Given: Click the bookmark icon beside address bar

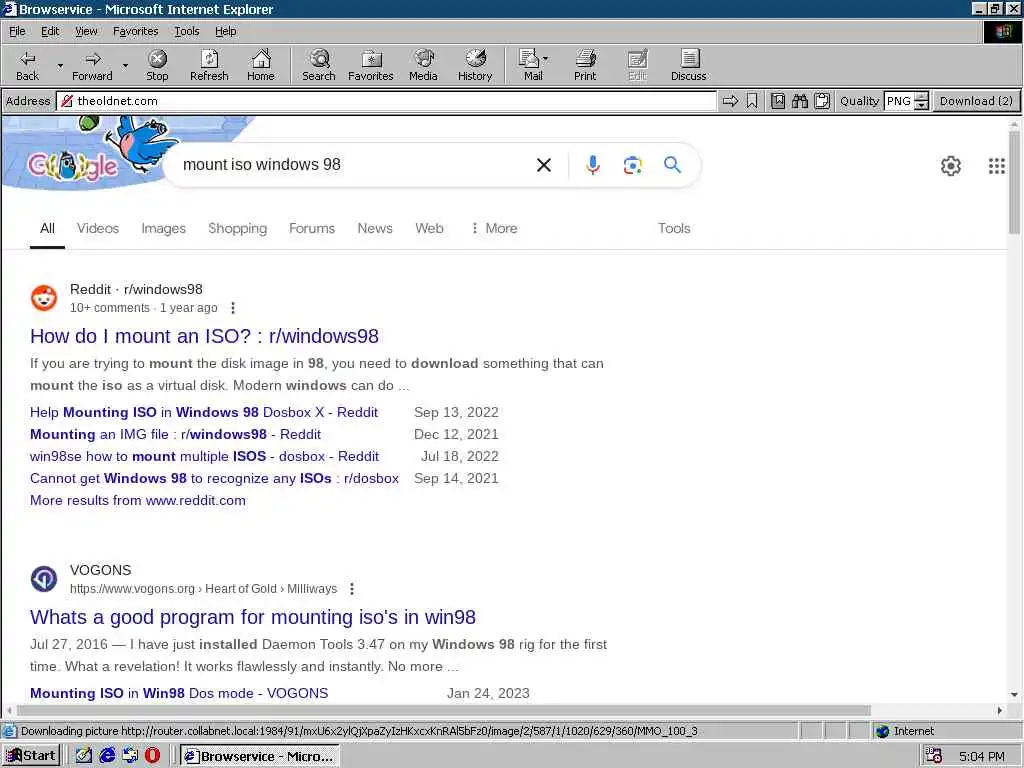Looking at the screenshot, I should coord(752,101).
